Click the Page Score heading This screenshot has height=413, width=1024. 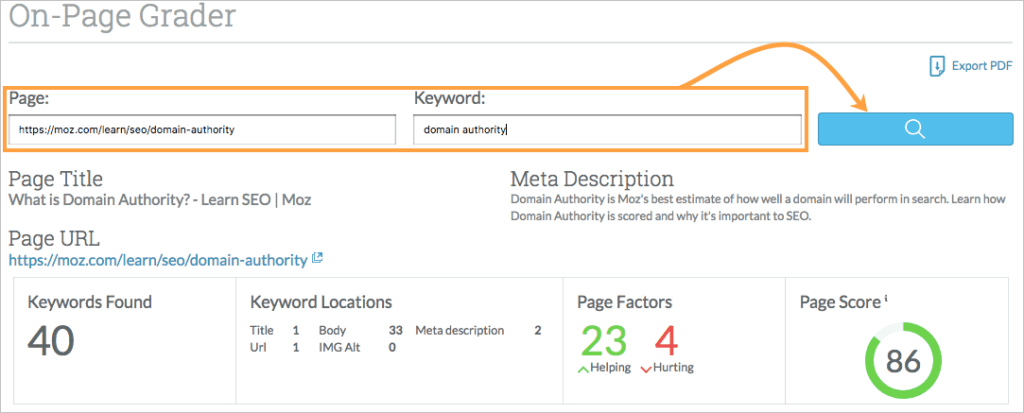(840, 303)
